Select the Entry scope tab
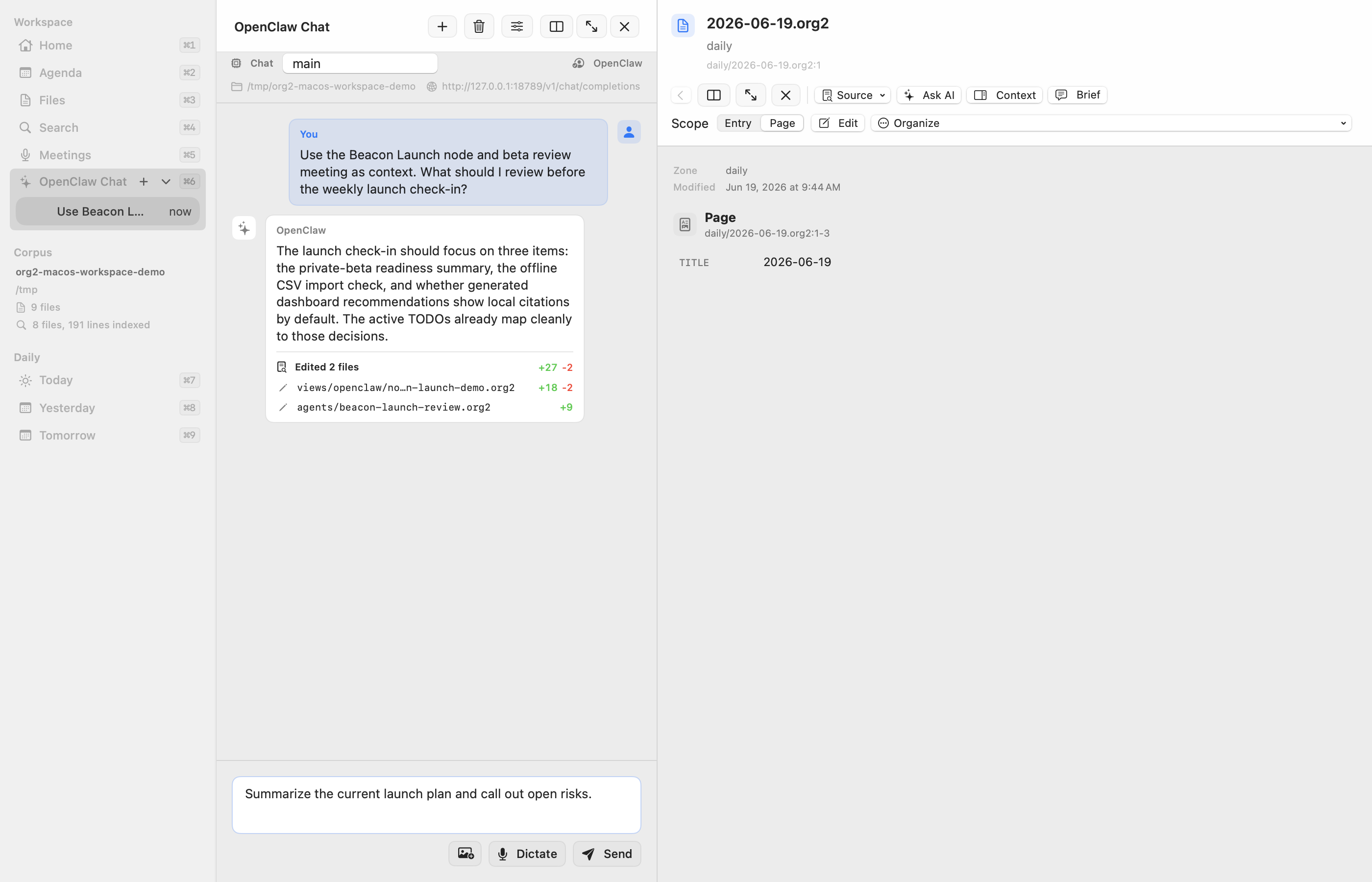This screenshot has width=1372, height=882. coord(738,123)
